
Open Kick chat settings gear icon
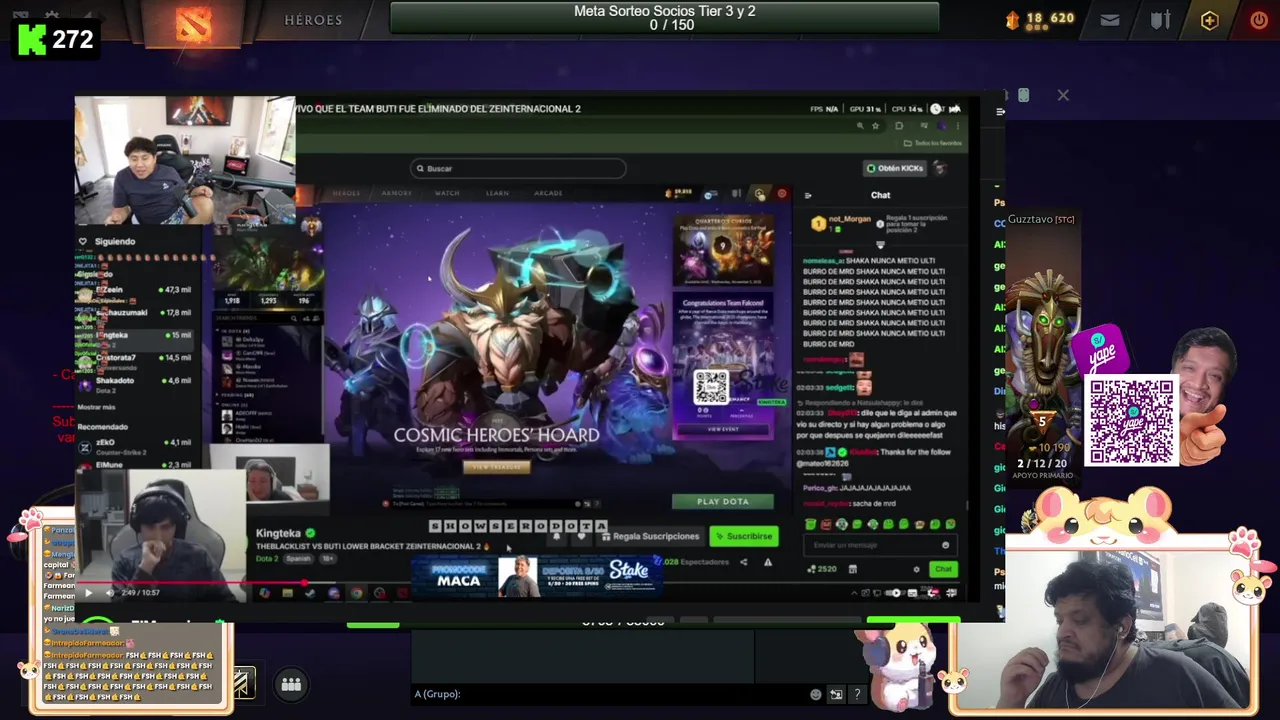click(x=916, y=569)
